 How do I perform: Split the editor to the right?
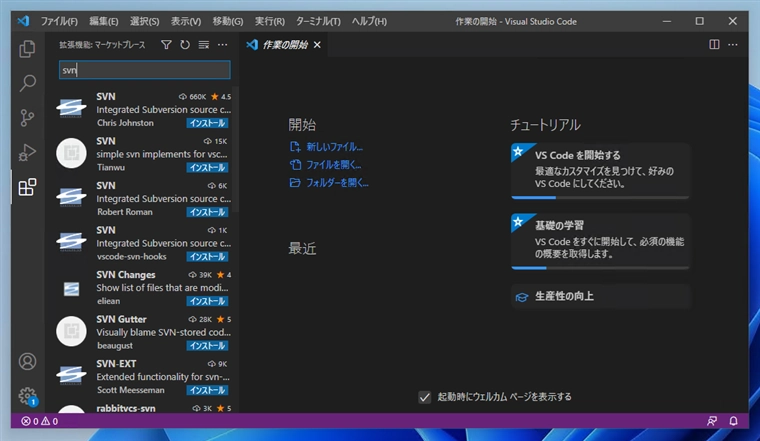[714, 45]
